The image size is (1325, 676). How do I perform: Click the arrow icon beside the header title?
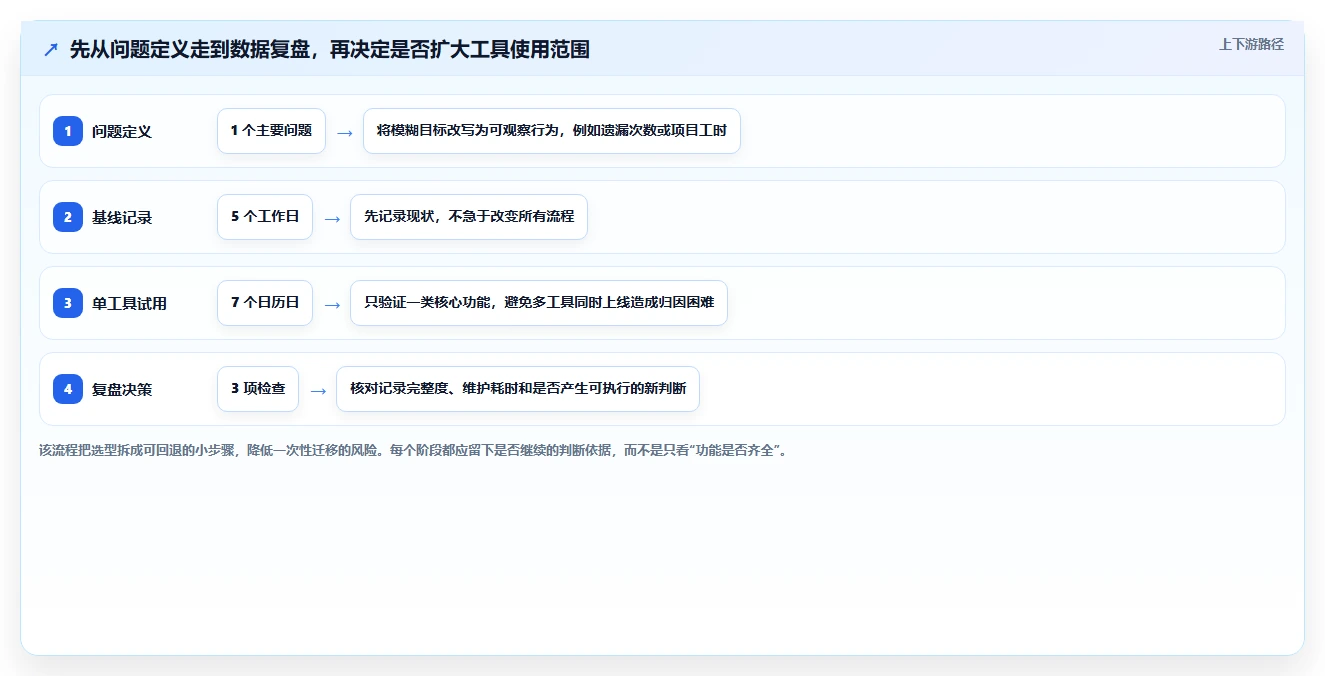[x=51, y=49]
